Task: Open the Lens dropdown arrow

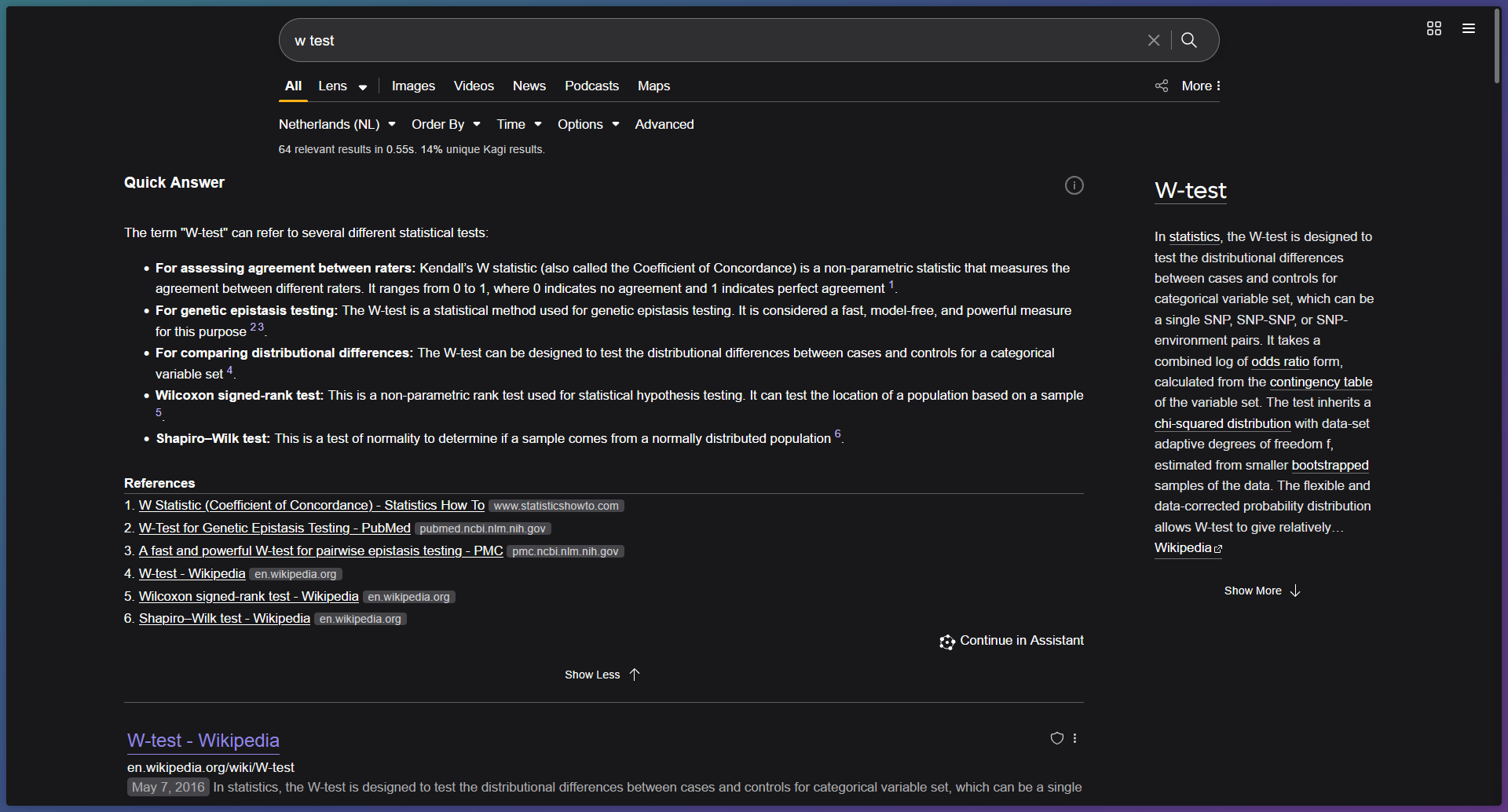Action: pyautogui.click(x=363, y=87)
